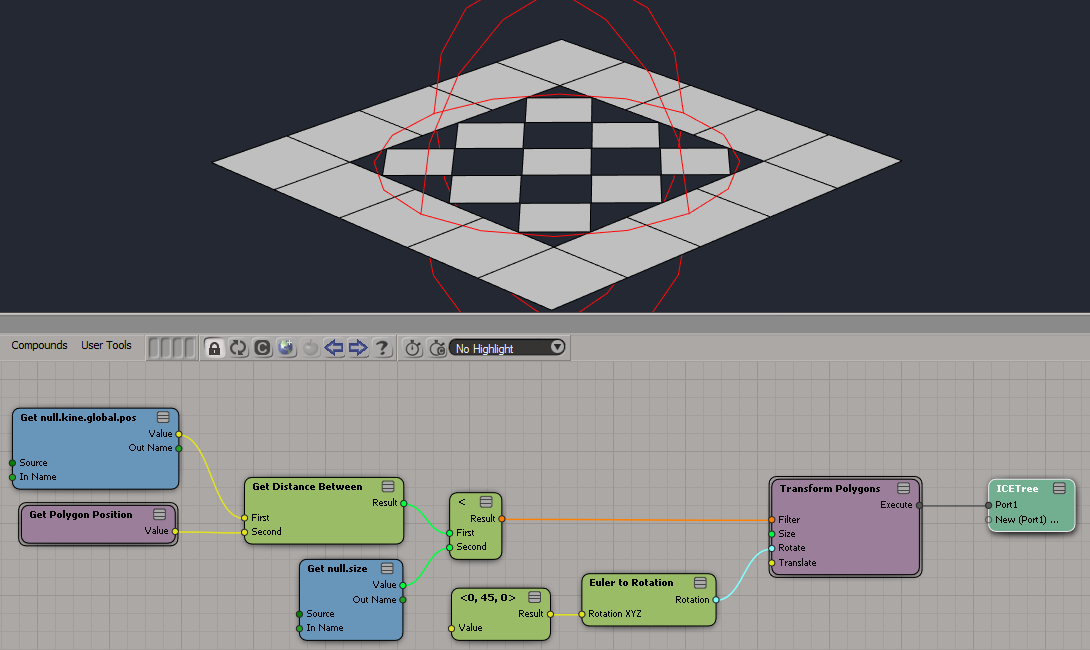Navigate back with left arrow icon

[334, 348]
